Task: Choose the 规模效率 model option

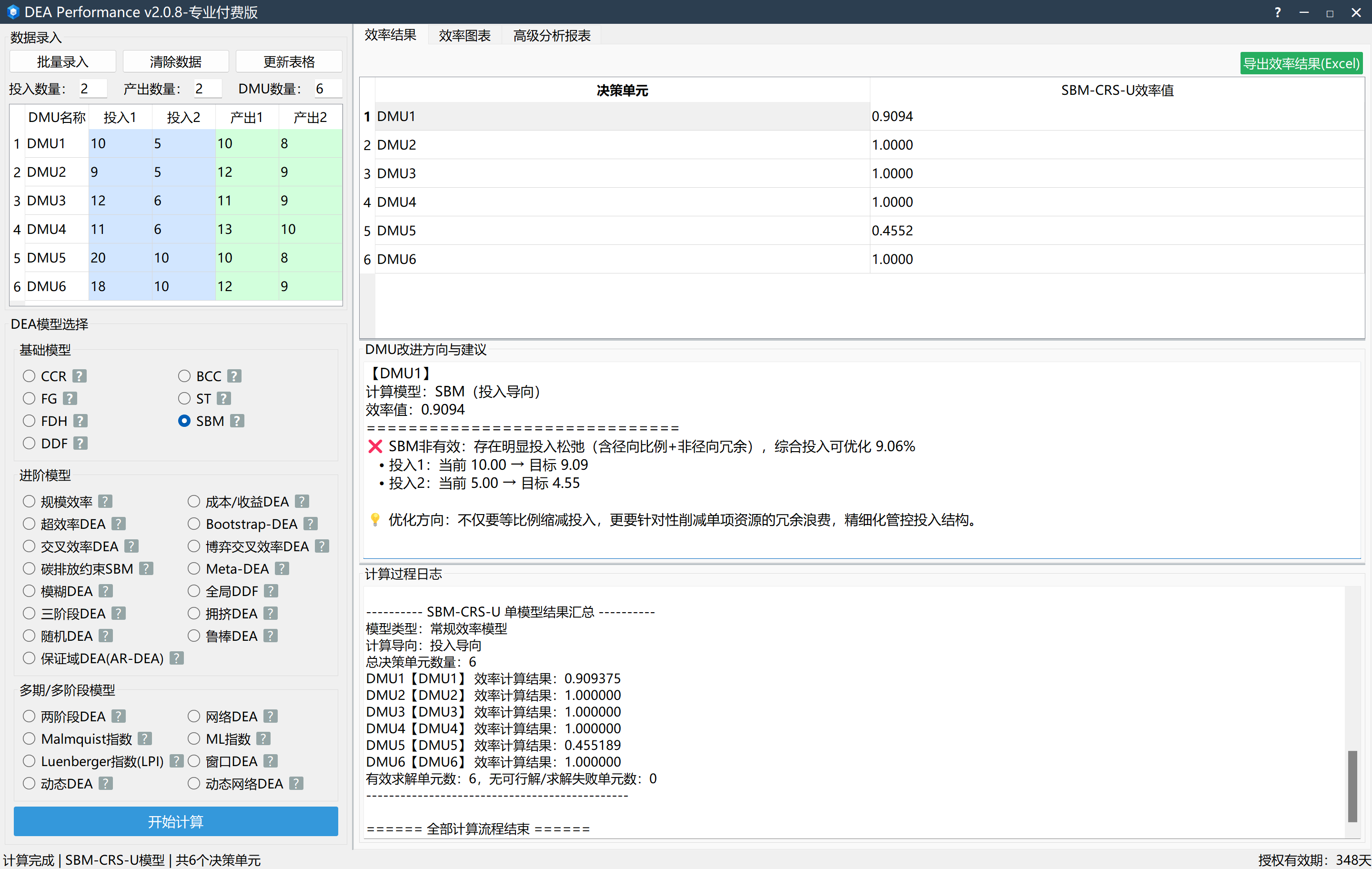Action: tap(29, 502)
